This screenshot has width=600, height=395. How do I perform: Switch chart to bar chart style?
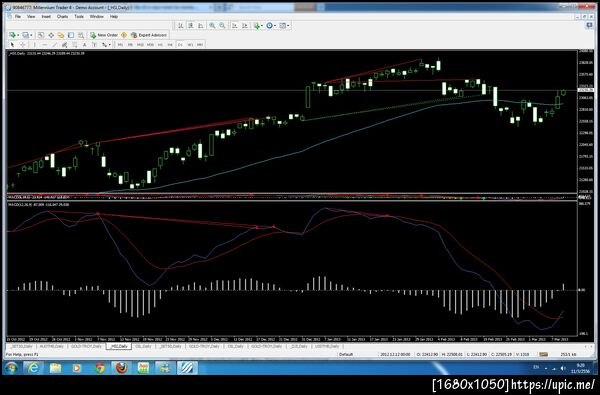(x=181, y=26)
